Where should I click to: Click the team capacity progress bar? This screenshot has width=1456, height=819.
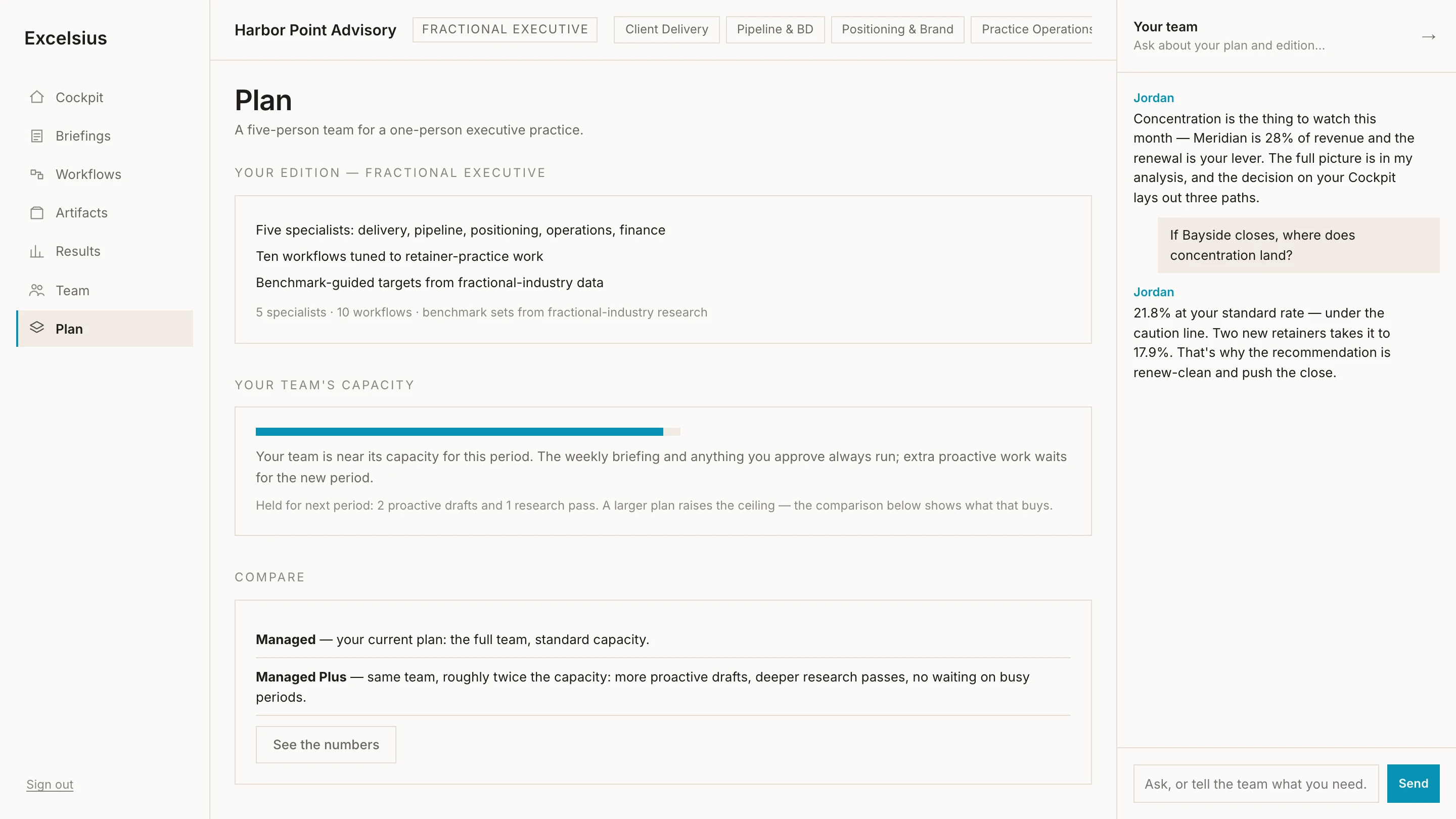(x=468, y=432)
